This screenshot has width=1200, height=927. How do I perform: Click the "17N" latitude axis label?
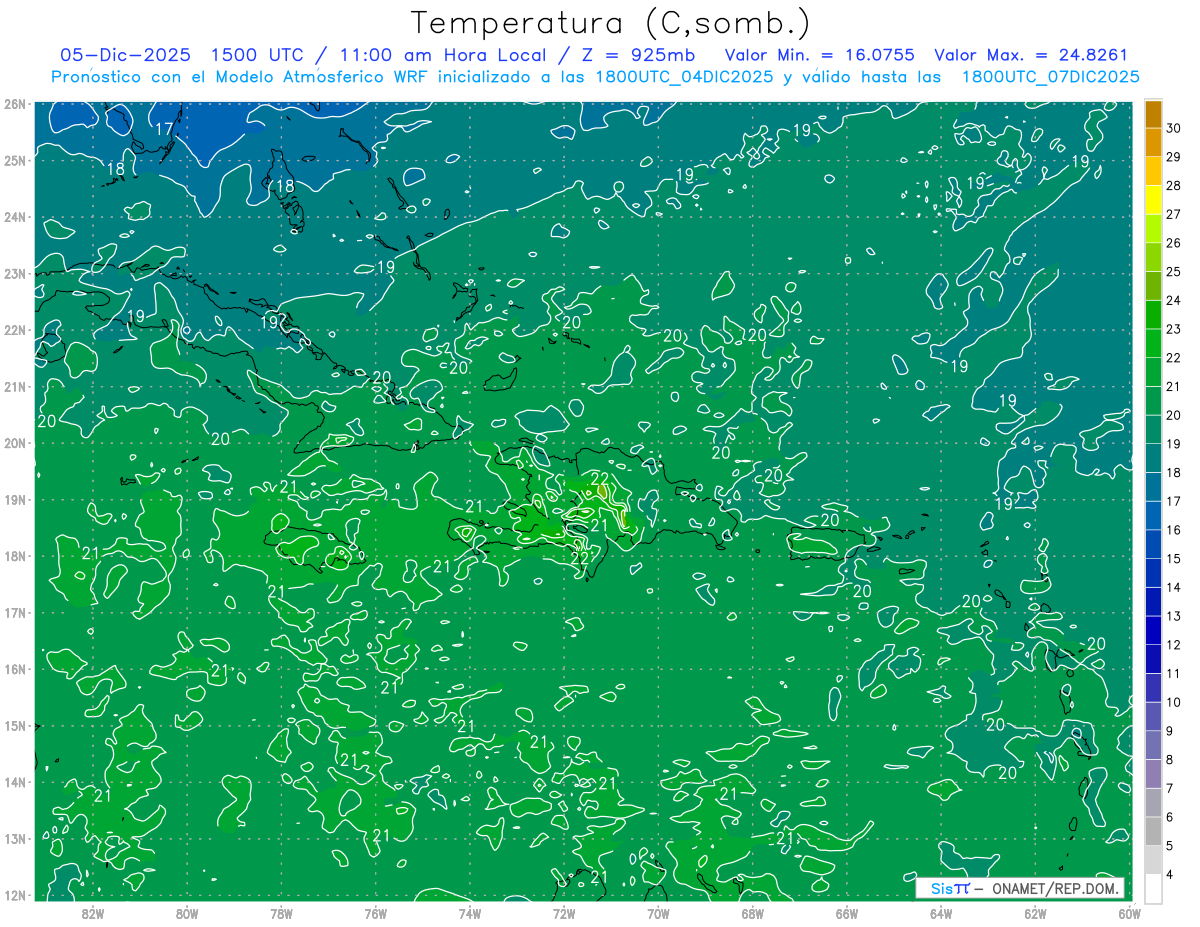(14, 612)
